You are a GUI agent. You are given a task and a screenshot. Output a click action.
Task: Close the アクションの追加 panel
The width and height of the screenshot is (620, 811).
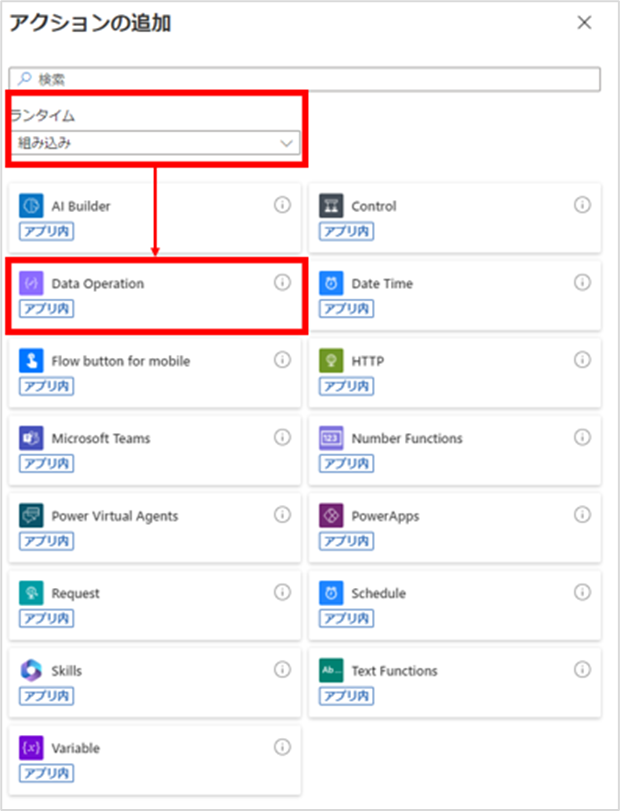coord(584,23)
